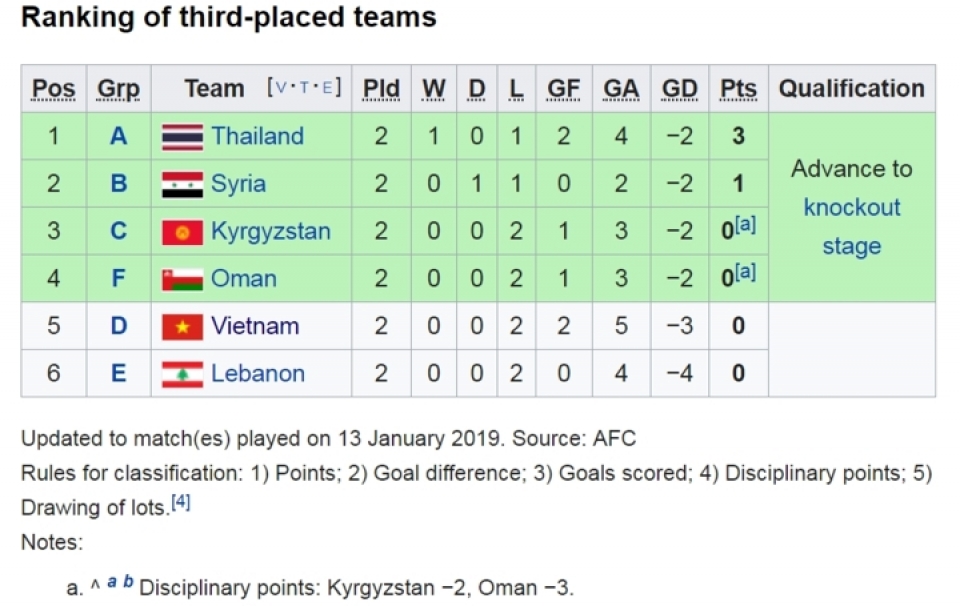Viewport: 960px width, 606px height.
Task: Click the GD column header abbreviation
Action: point(679,89)
